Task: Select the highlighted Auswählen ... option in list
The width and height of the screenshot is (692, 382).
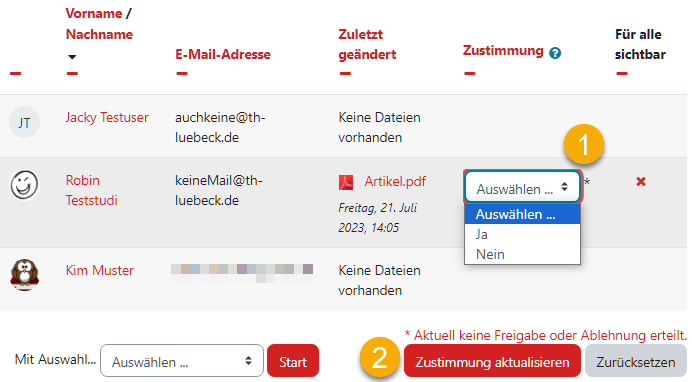Action: [x=523, y=214]
